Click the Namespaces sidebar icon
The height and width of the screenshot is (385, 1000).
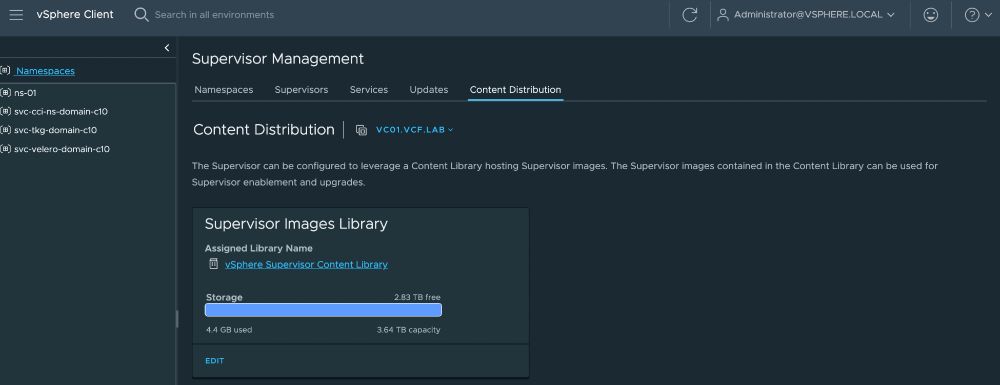pos(6,71)
